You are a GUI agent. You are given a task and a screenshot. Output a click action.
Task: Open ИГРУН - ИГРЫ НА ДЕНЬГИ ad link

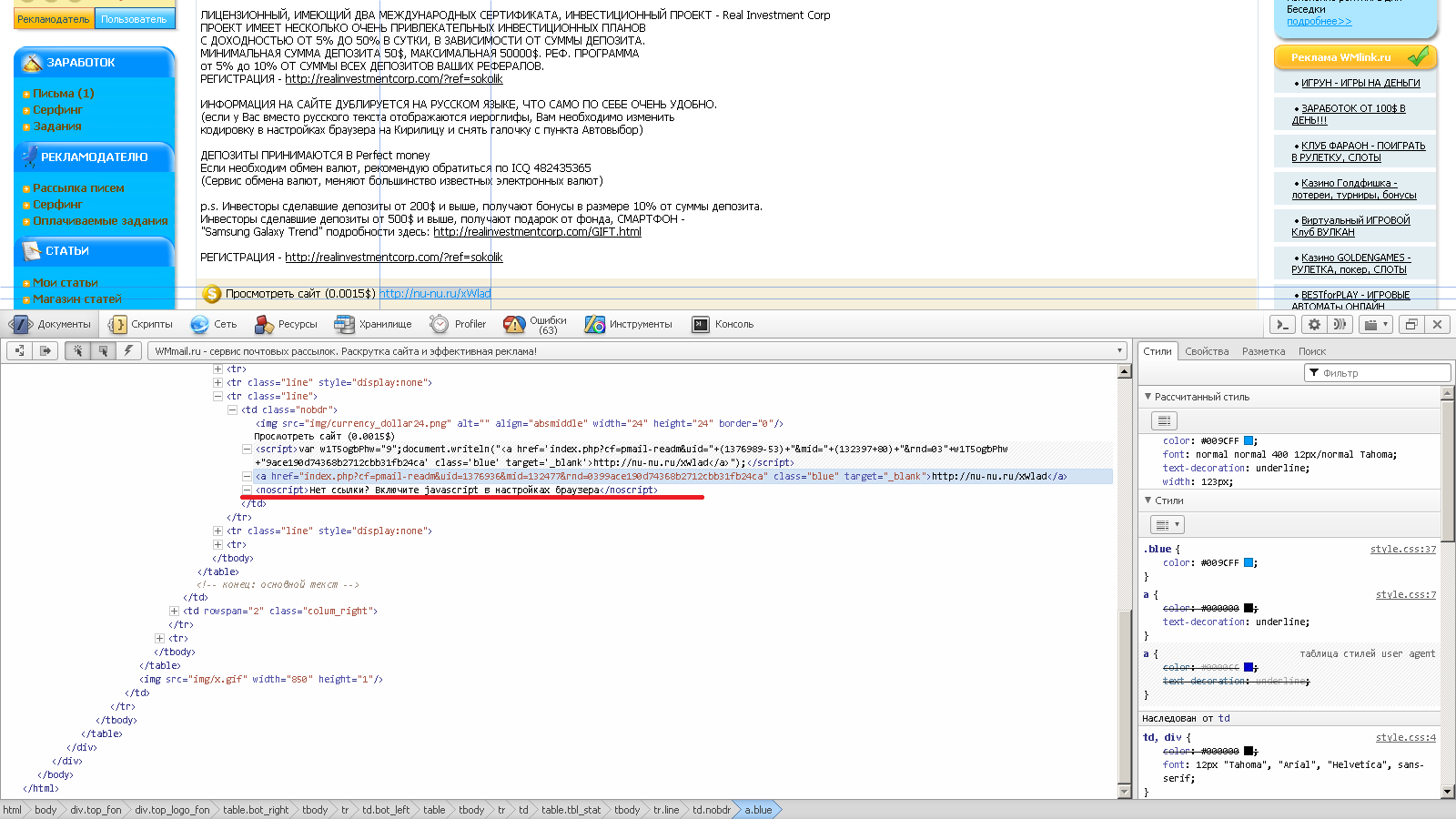pyautogui.click(x=1360, y=83)
